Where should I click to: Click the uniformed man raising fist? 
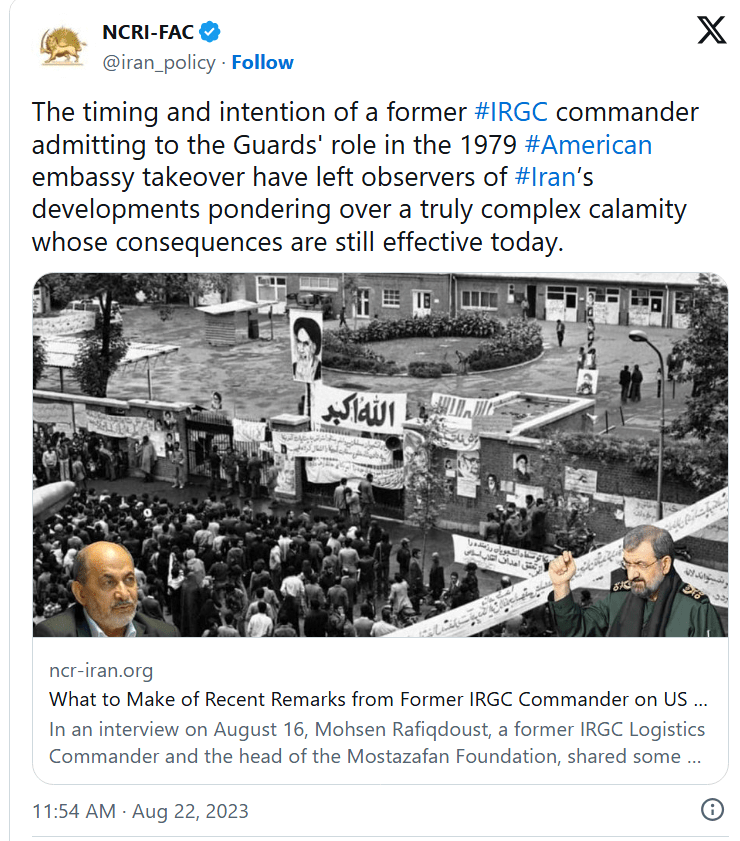pyautogui.click(x=638, y=582)
